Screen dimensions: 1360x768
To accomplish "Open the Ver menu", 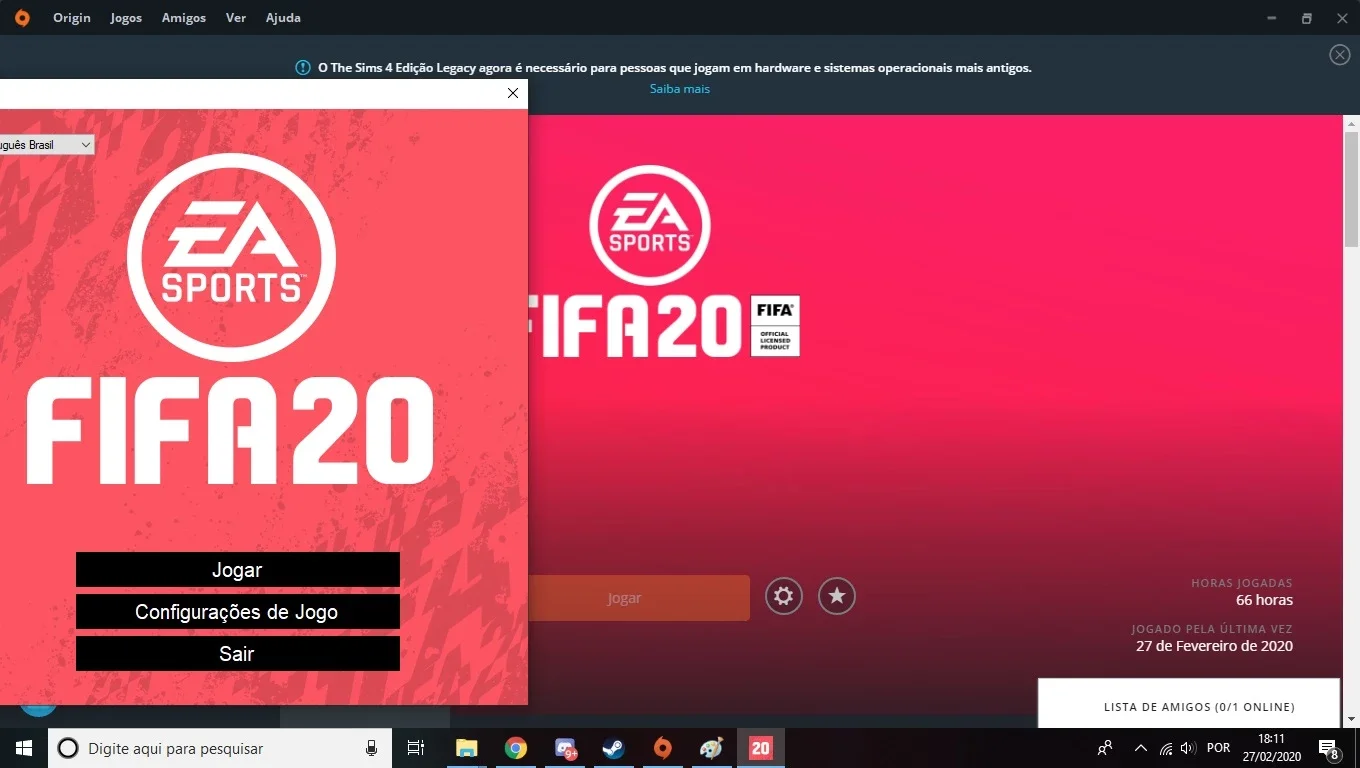I will [236, 18].
